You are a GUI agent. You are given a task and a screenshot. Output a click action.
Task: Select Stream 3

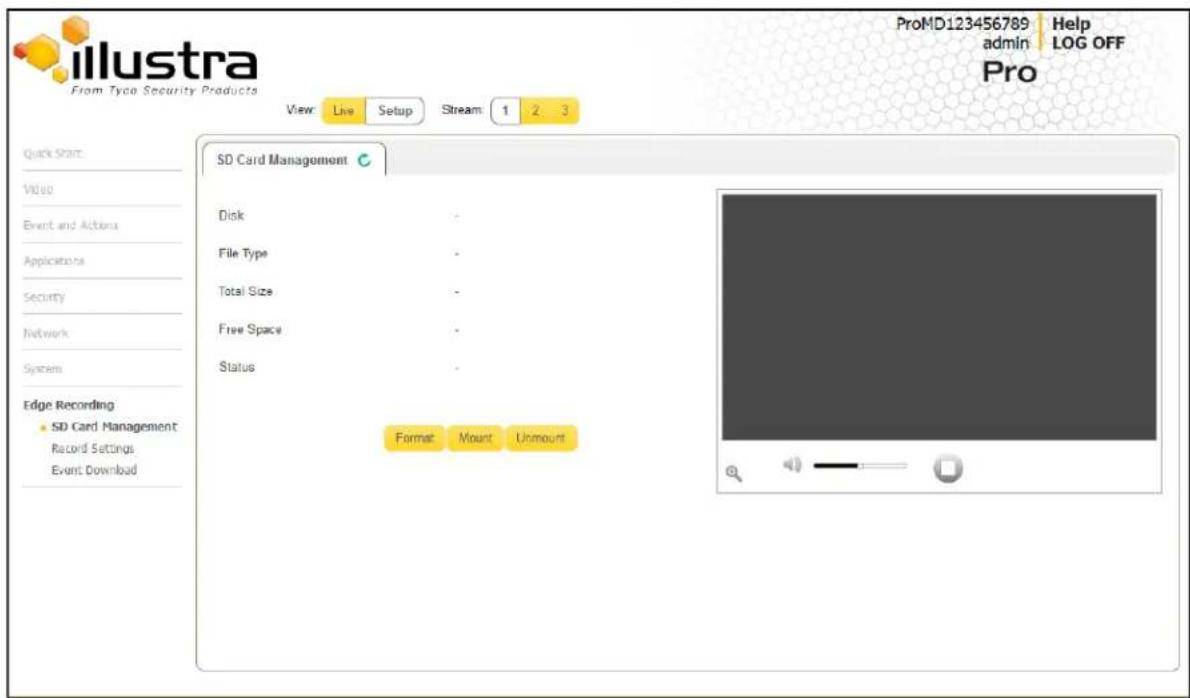pos(565,111)
